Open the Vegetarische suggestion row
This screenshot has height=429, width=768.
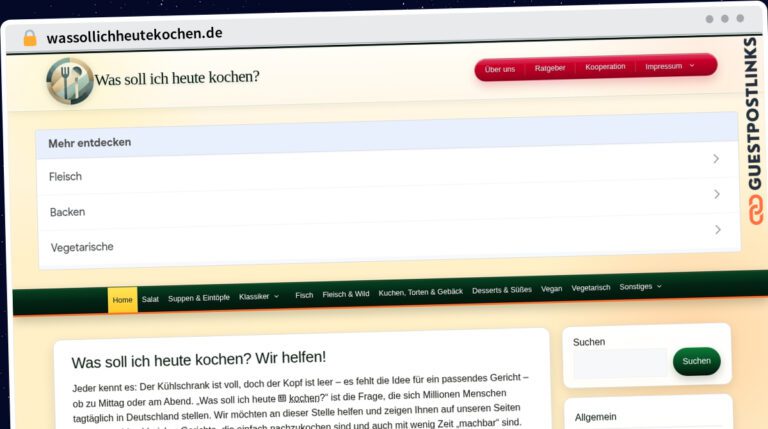pyautogui.click(x=389, y=240)
